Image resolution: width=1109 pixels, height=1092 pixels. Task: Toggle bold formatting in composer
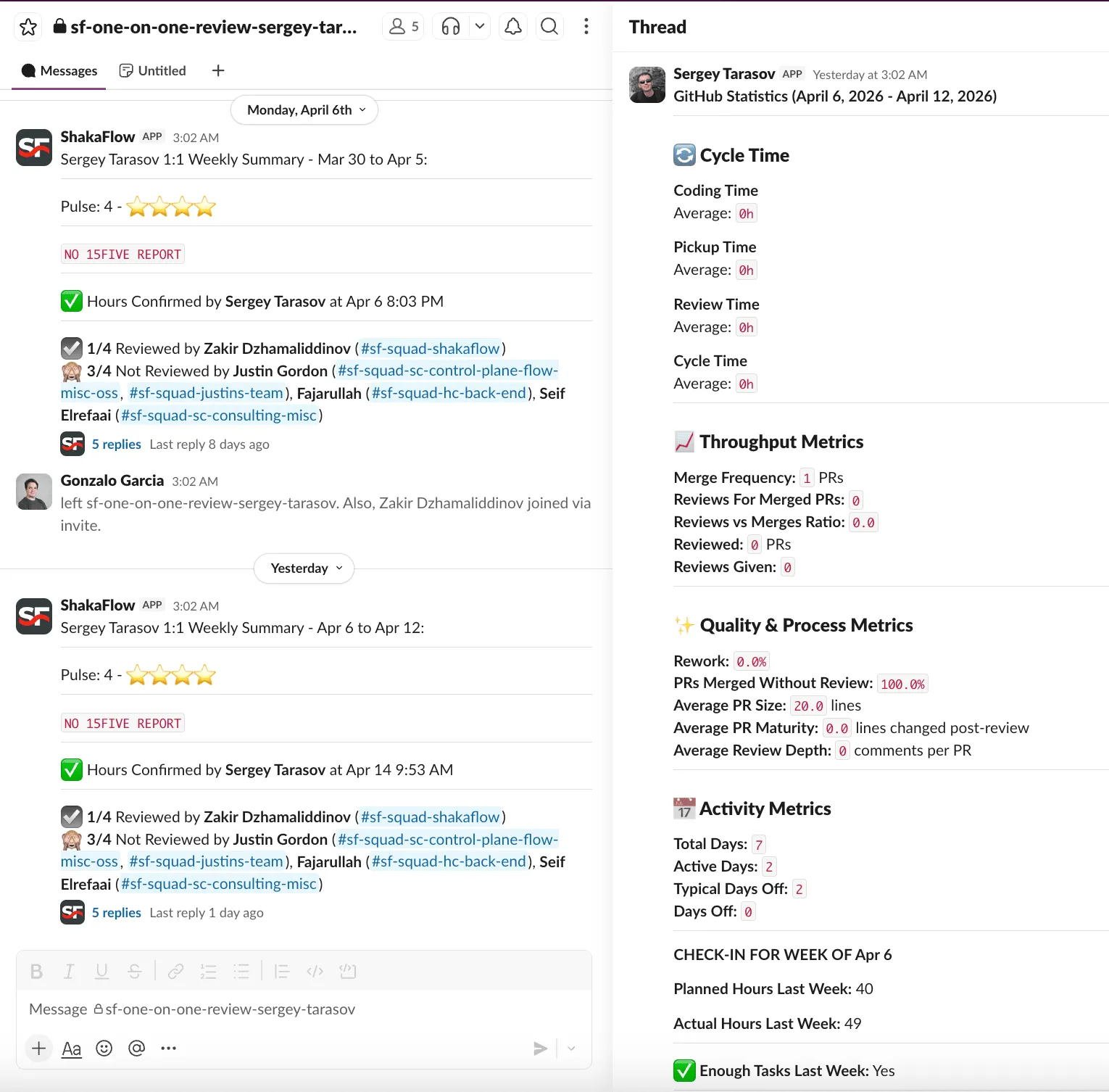coord(37,972)
